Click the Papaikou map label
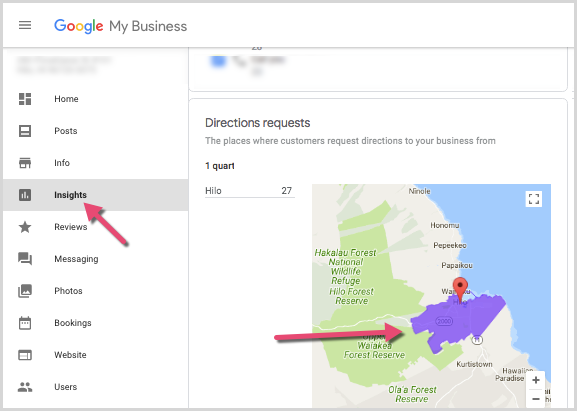577x411 pixels. (457, 265)
